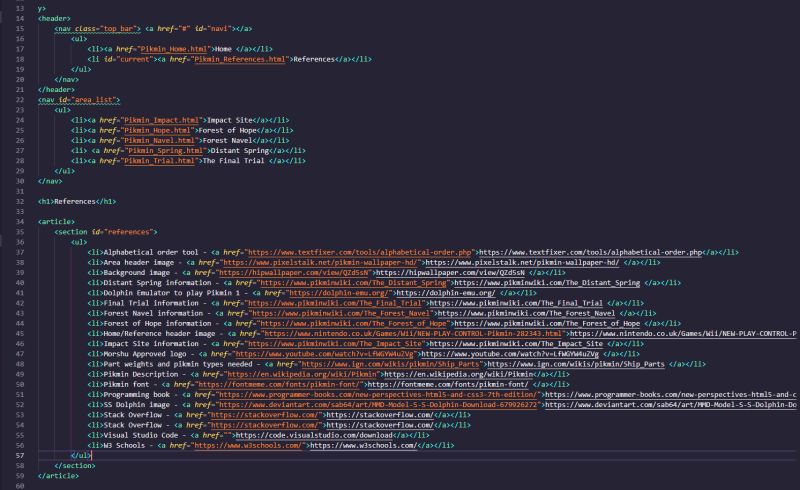Click "W3 Schools" text on line 56
The image size is (800, 490).
tap(124, 447)
